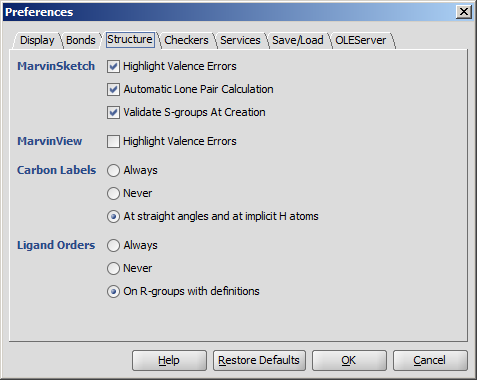
Task: Switch to the Display tab
Action: (x=37, y=40)
